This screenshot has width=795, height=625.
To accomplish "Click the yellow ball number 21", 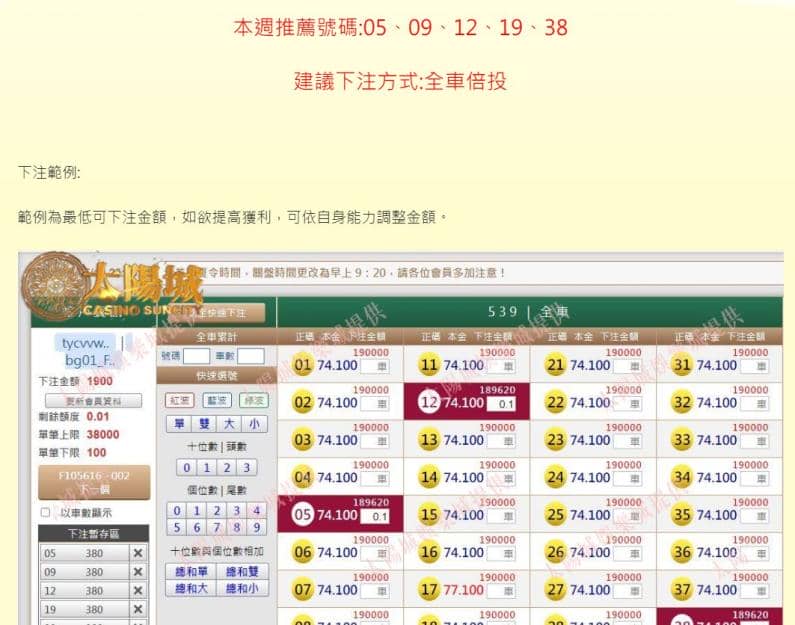I will (555, 365).
